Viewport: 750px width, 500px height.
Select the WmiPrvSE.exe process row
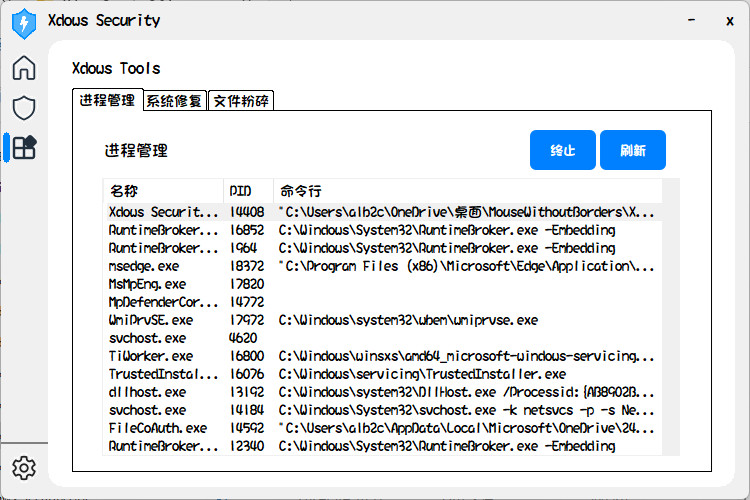coord(383,320)
